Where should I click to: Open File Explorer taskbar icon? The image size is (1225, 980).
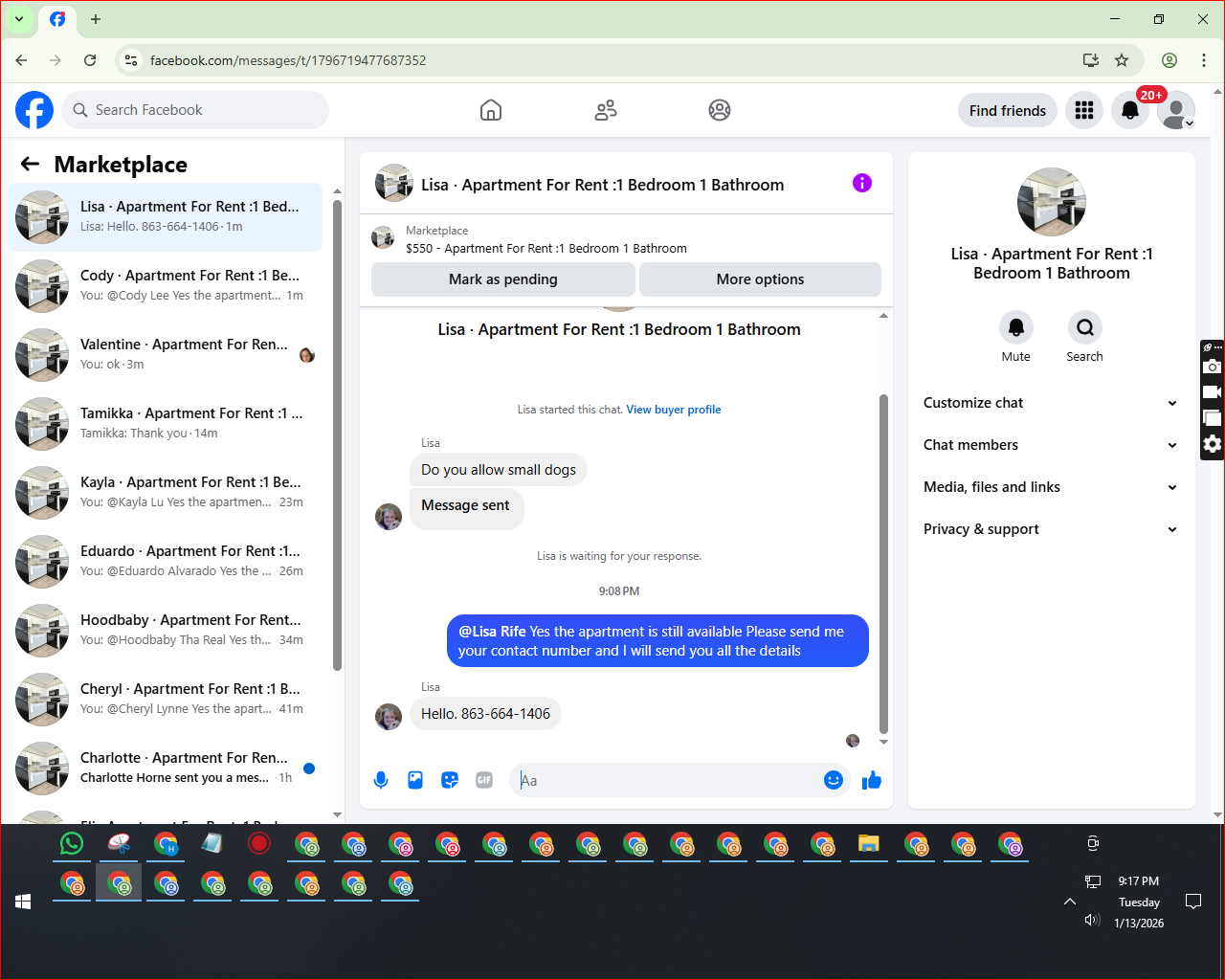point(868,843)
